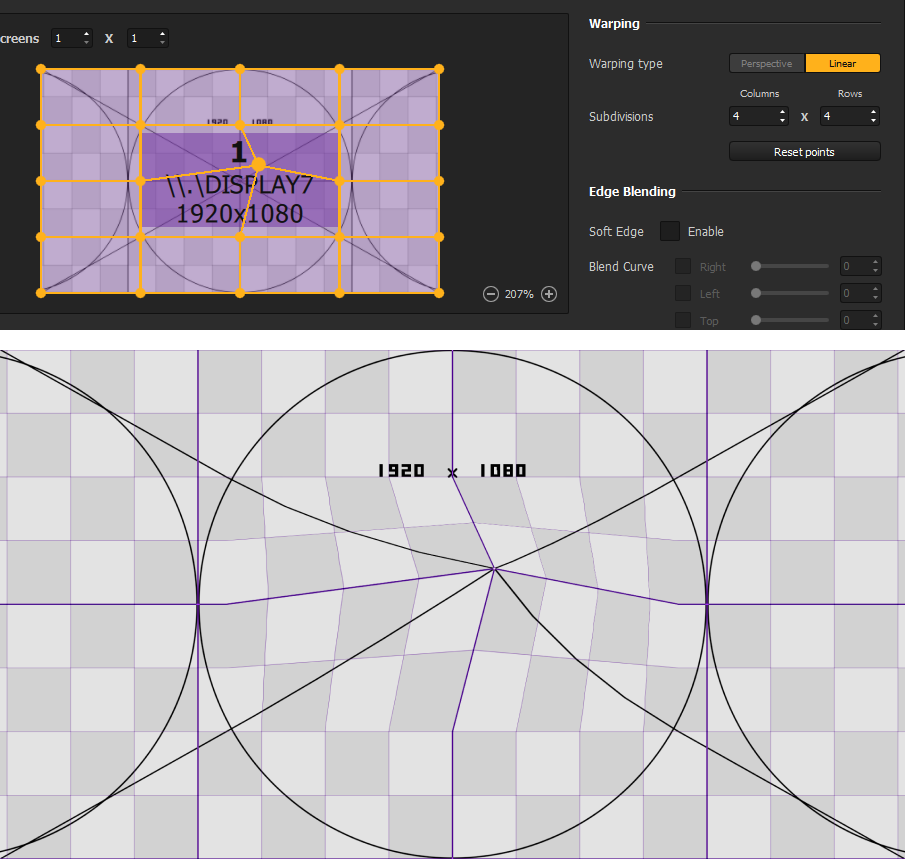
Task: Select the bottom-left corner warp grid point
Action: [x=41, y=293]
